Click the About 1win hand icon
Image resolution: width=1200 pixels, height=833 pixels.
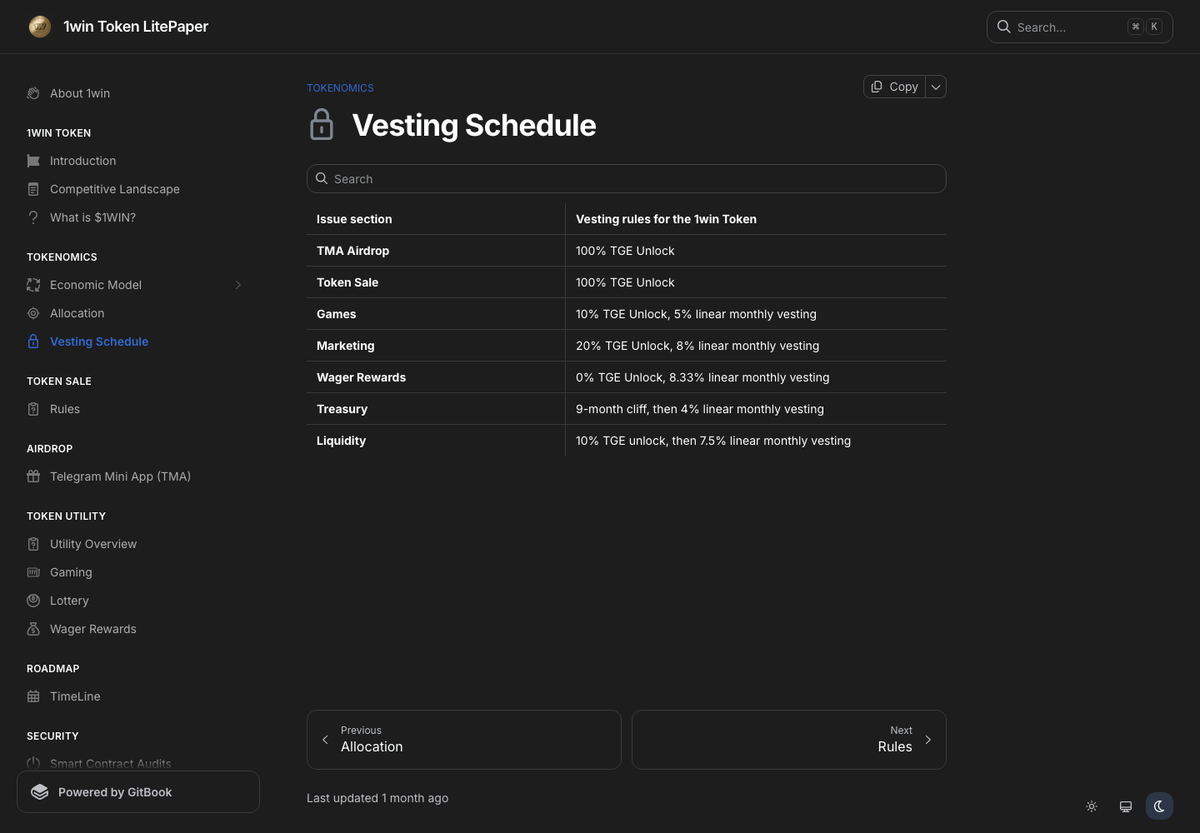(33, 93)
